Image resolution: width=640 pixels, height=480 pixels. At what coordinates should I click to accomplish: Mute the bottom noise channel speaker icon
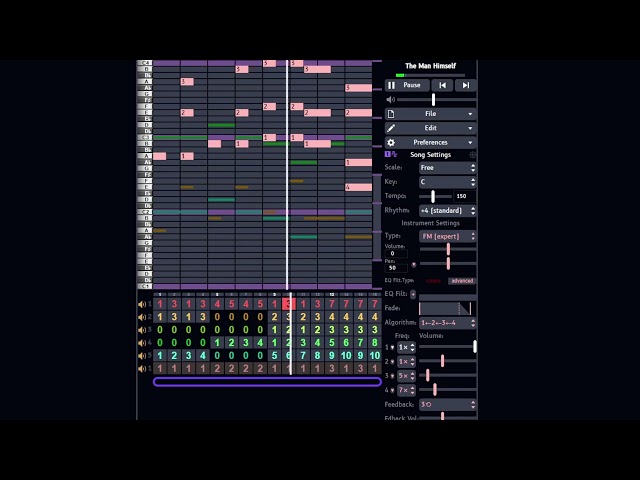point(142,369)
